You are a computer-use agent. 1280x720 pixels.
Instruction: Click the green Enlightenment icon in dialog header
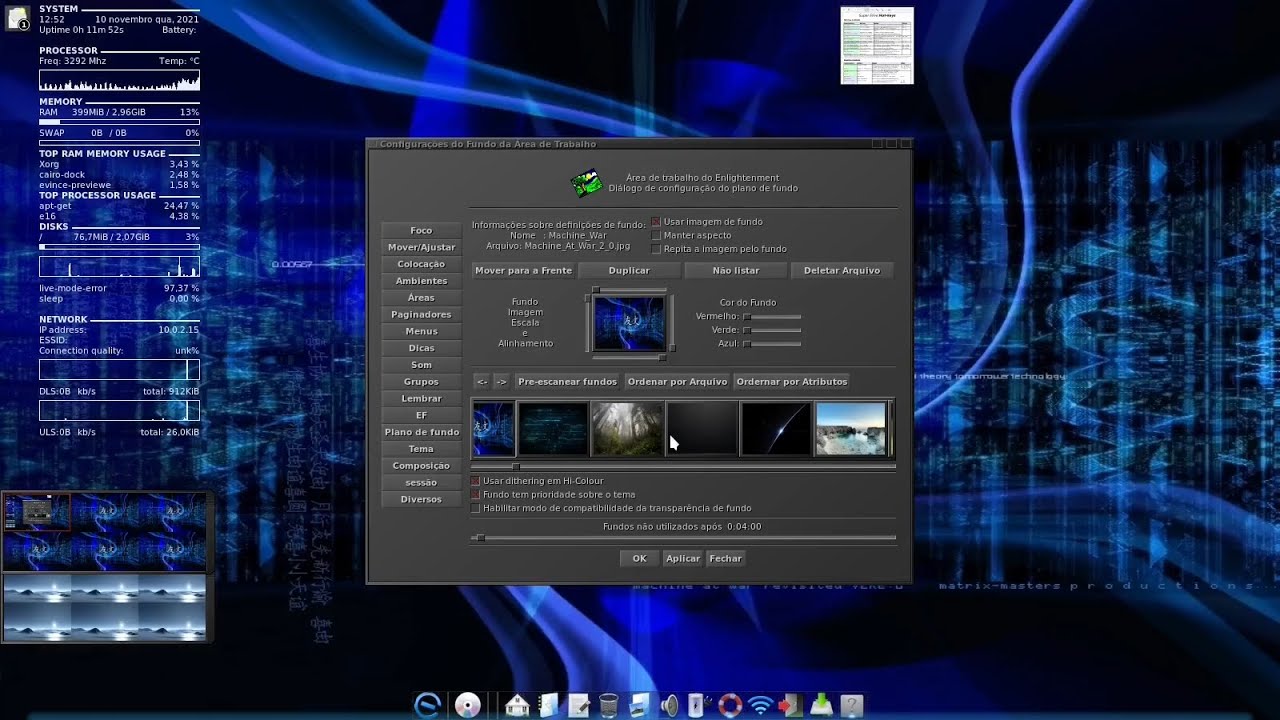pyautogui.click(x=586, y=183)
